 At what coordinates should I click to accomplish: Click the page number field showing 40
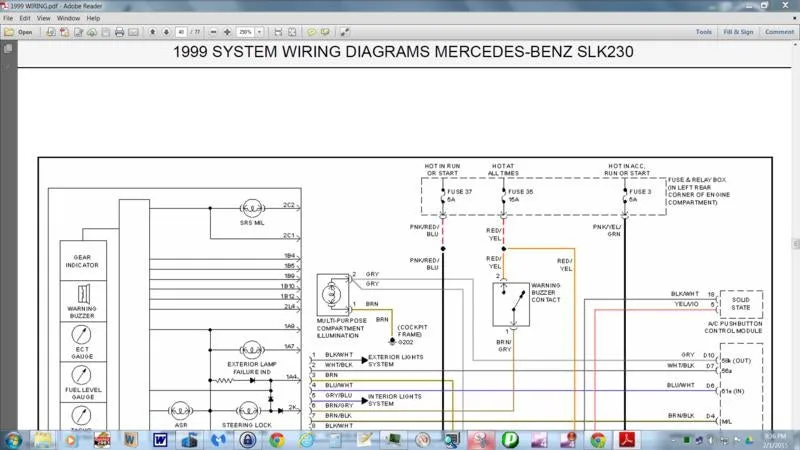click(x=181, y=32)
